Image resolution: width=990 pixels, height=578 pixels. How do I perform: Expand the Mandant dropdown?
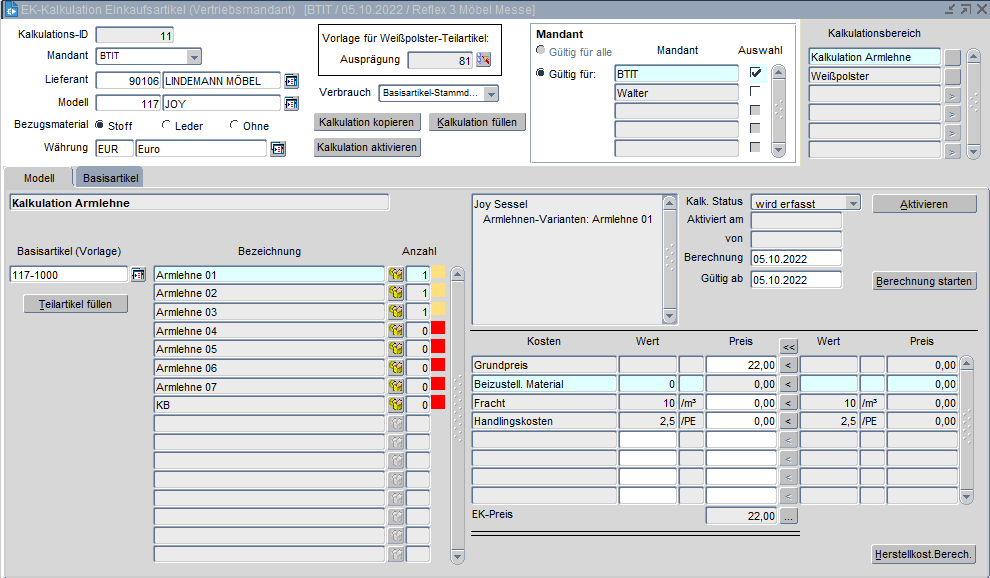click(x=194, y=57)
